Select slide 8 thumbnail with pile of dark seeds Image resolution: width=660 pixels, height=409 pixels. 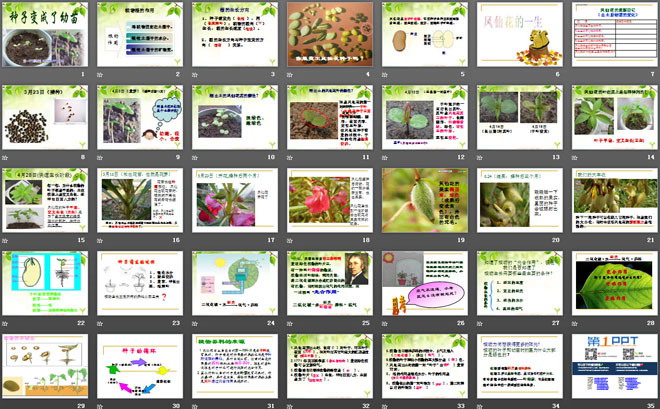45,117
